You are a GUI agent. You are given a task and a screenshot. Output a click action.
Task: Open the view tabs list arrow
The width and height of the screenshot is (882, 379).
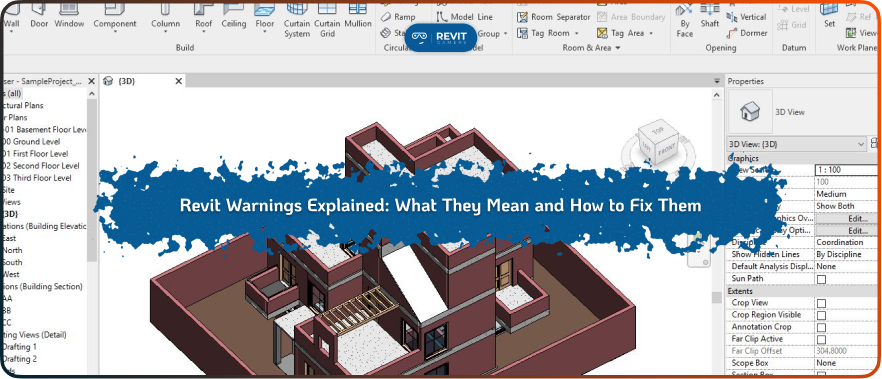click(717, 81)
